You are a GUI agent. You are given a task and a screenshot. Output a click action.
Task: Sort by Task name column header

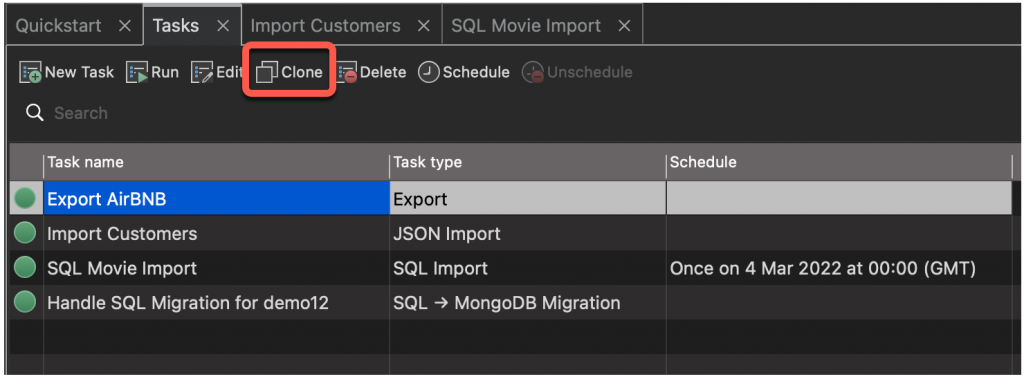pos(216,162)
